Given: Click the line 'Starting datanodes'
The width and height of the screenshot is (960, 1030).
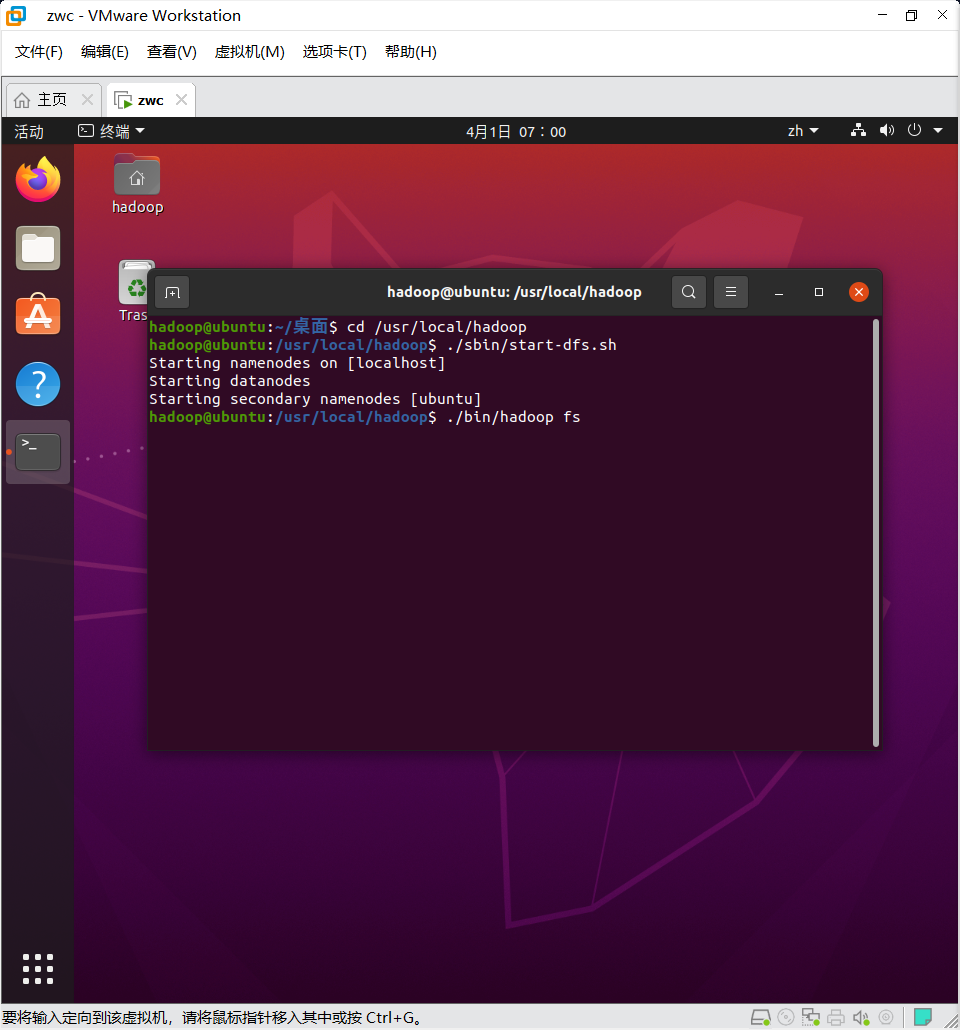Looking at the screenshot, I should pos(229,381).
